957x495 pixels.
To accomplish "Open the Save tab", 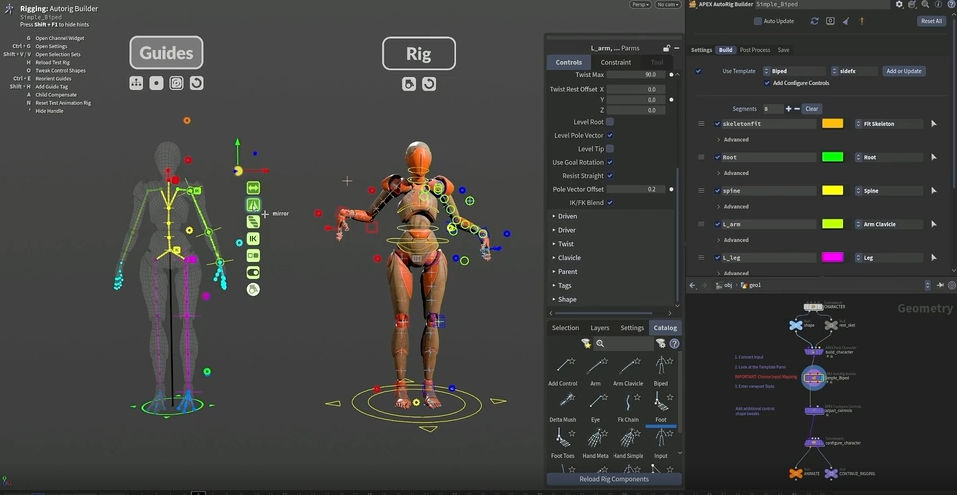I will point(783,50).
